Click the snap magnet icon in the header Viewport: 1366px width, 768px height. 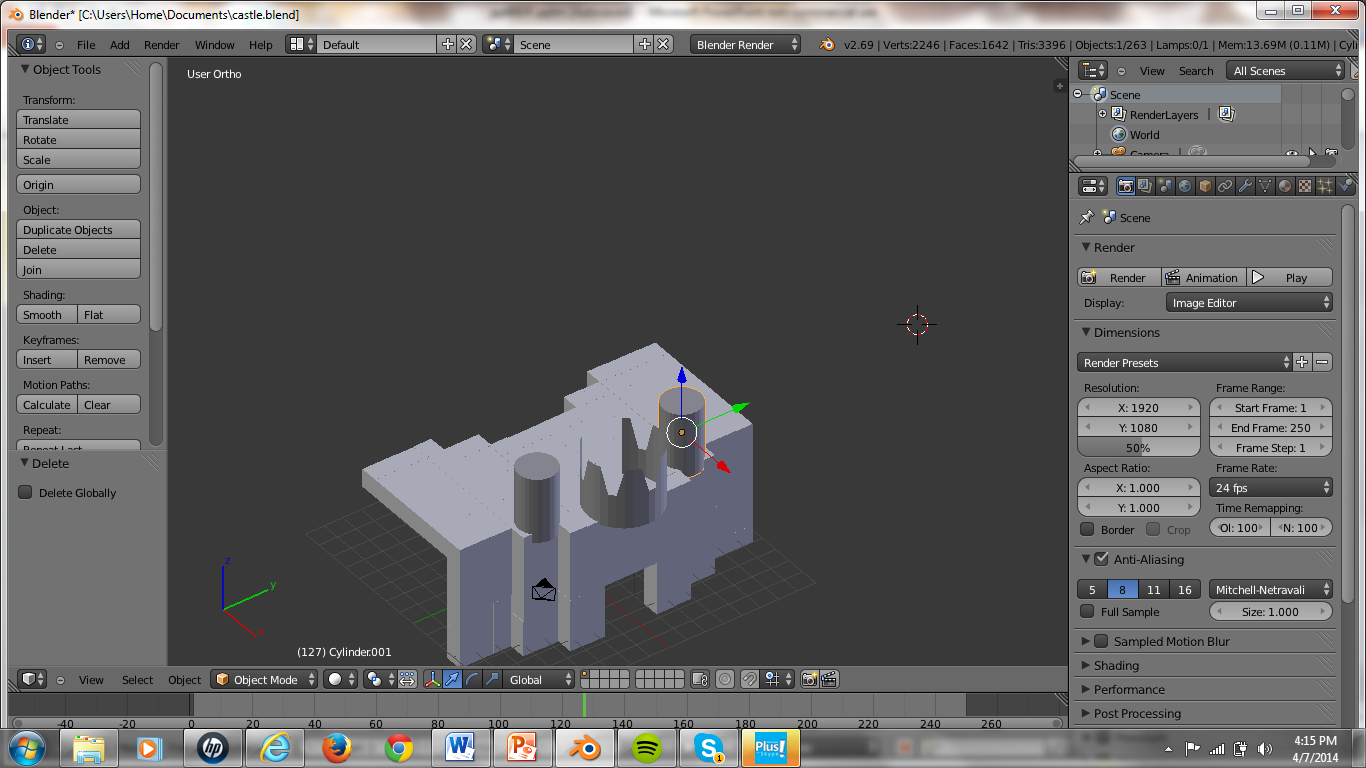[750, 679]
